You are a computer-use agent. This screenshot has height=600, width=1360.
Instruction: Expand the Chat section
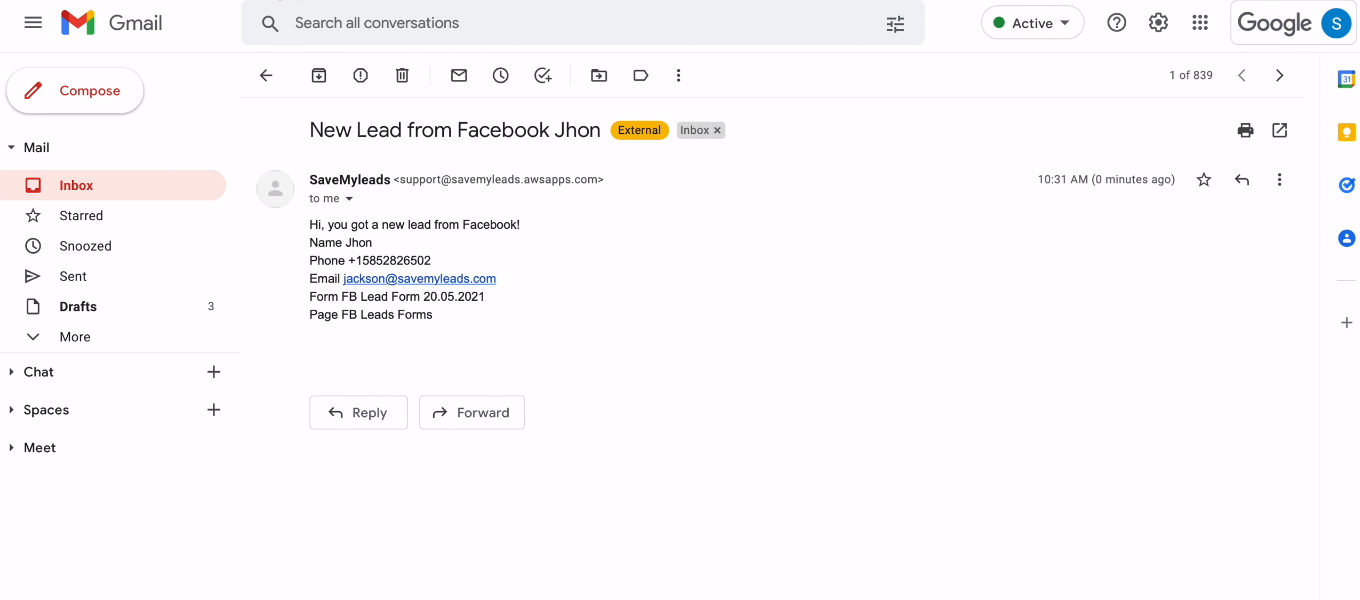12,372
